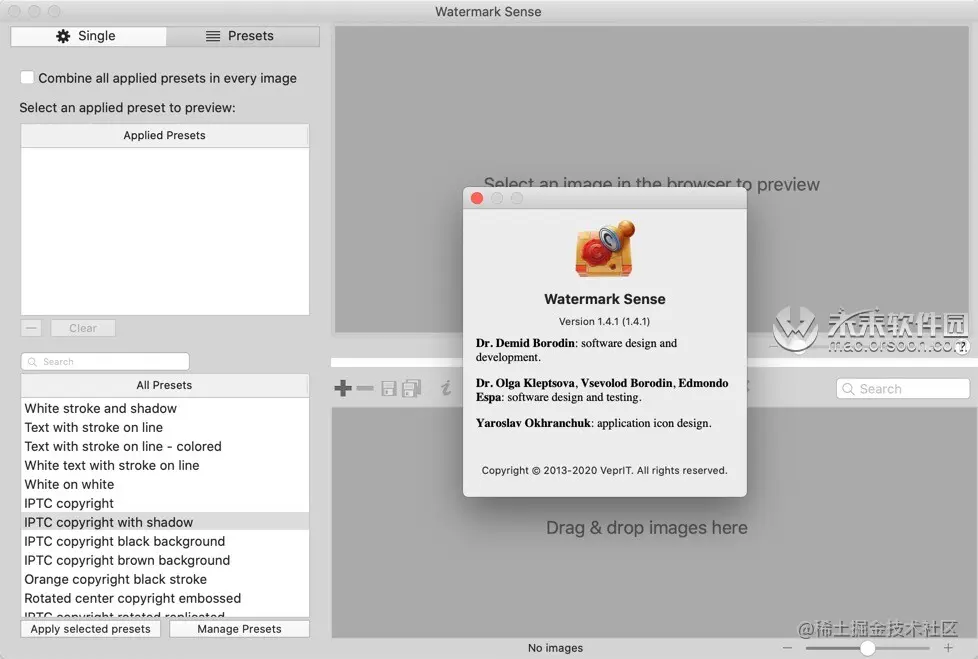Select Text with stroke on line - colored
This screenshot has width=978, height=659.
click(165, 446)
